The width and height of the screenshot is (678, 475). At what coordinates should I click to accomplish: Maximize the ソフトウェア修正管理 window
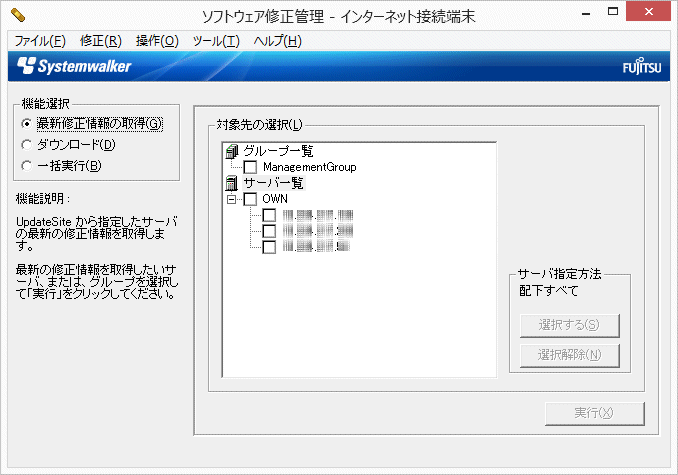pyautogui.click(x=613, y=12)
